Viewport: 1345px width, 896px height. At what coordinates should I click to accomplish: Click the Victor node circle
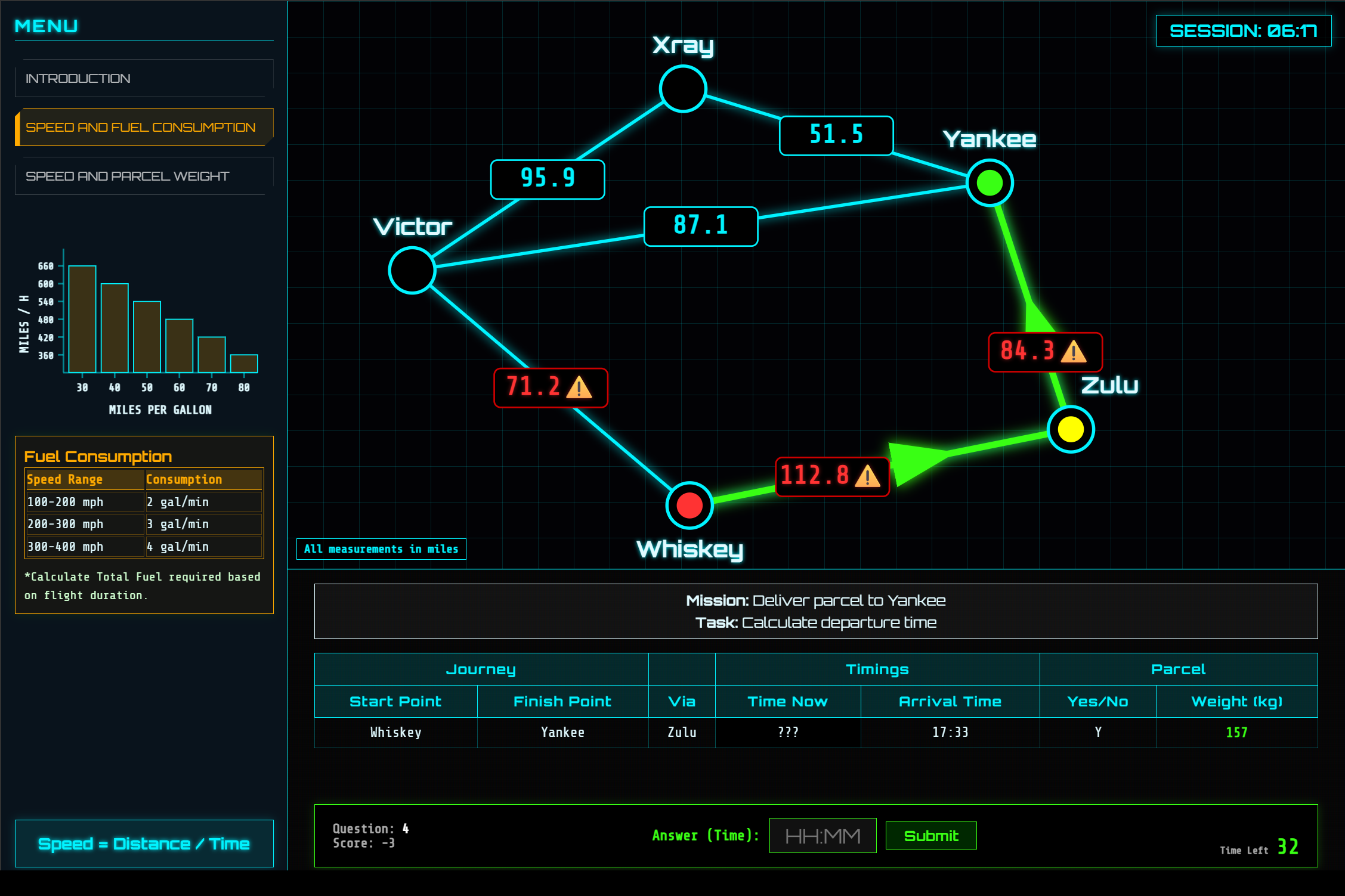coord(412,271)
